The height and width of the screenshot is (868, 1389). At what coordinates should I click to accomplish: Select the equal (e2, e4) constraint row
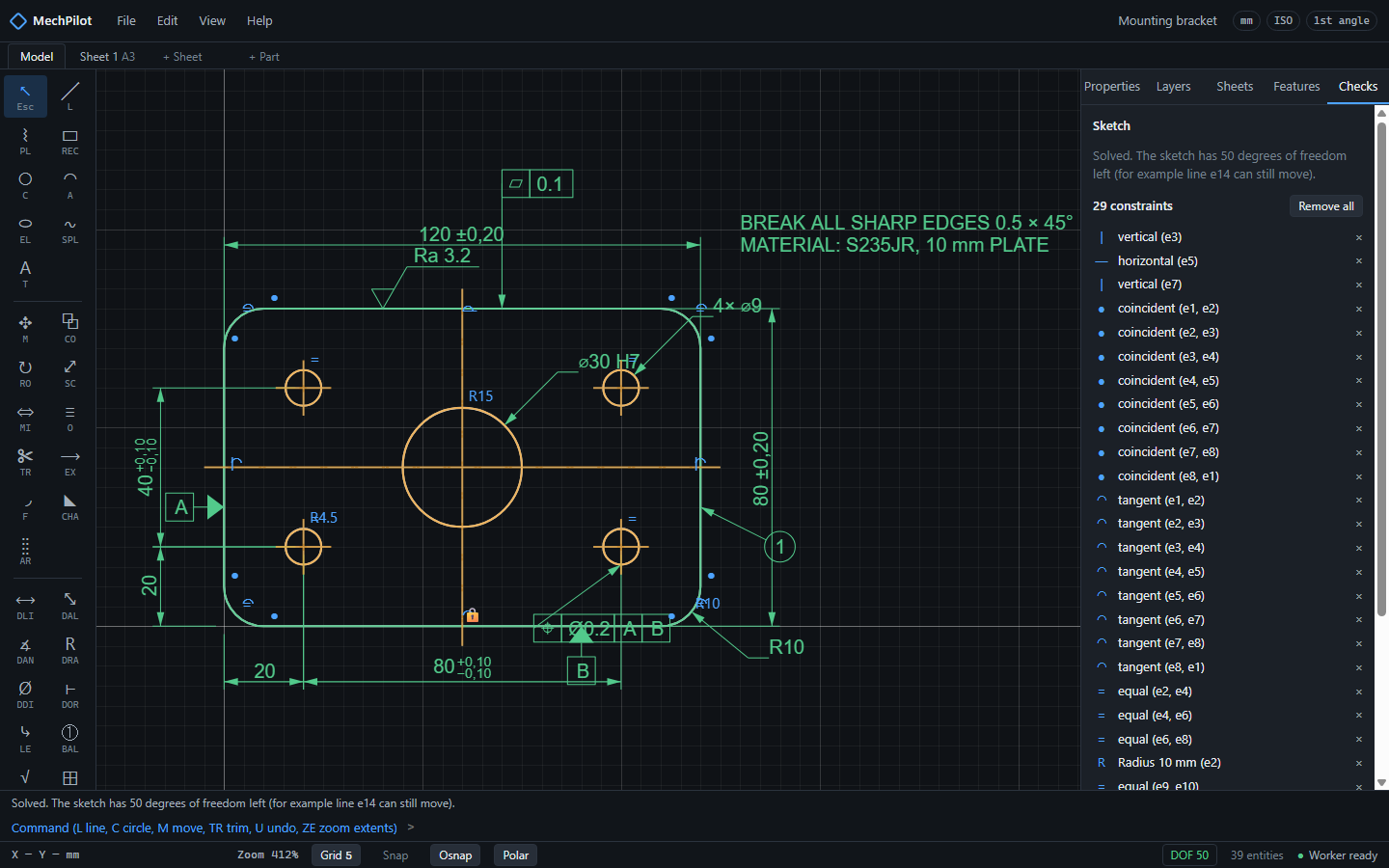pyautogui.click(x=1230, y=692)
